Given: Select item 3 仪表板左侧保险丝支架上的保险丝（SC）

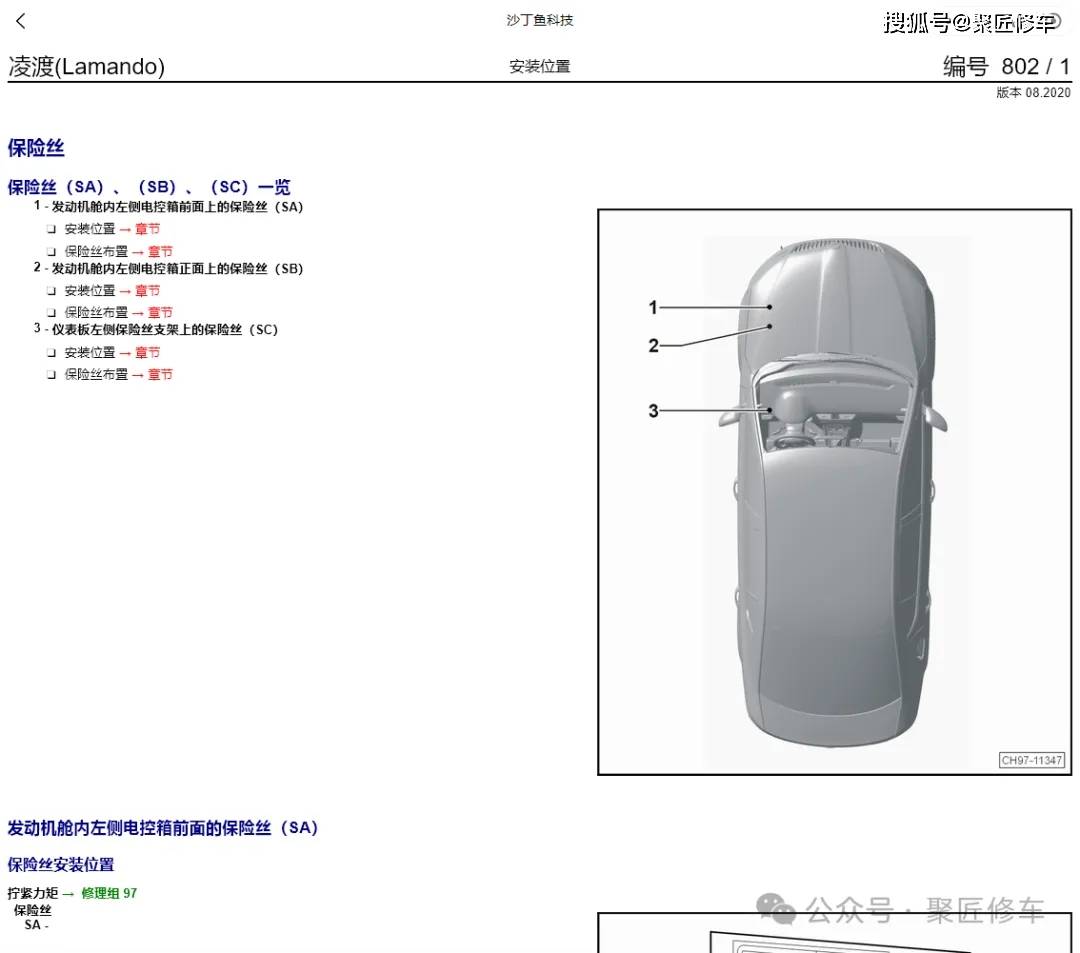Looking at the screenshot, I should pos(156,329).
